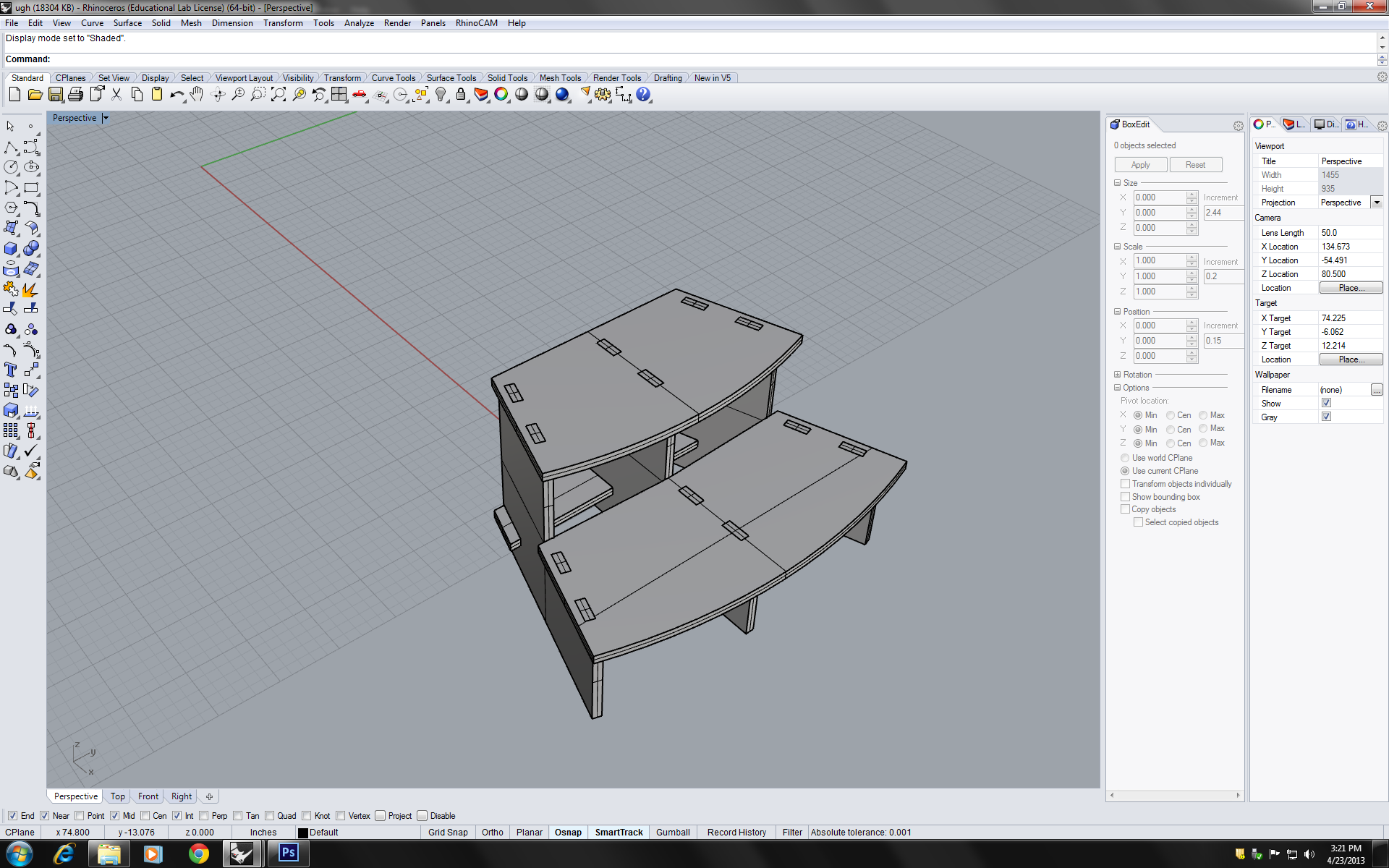
Task: Open the Analyze menu
Action: [359, 23]
